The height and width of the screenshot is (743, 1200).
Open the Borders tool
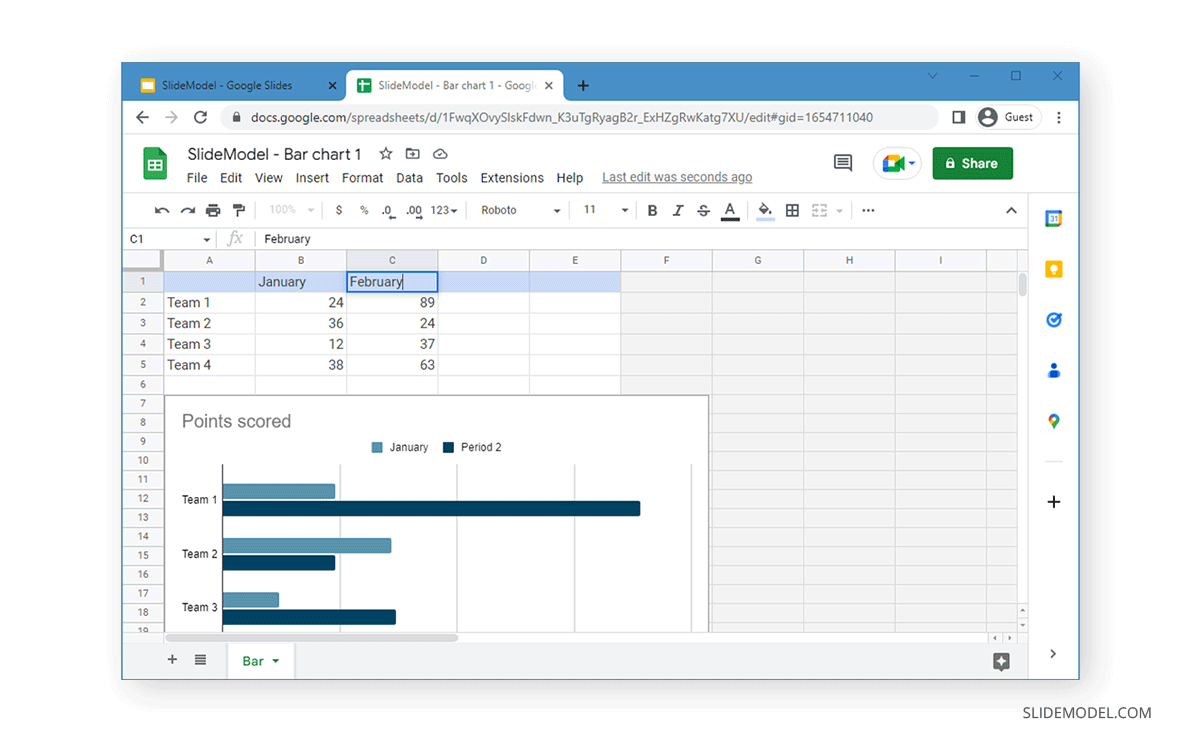click(792, 210)
